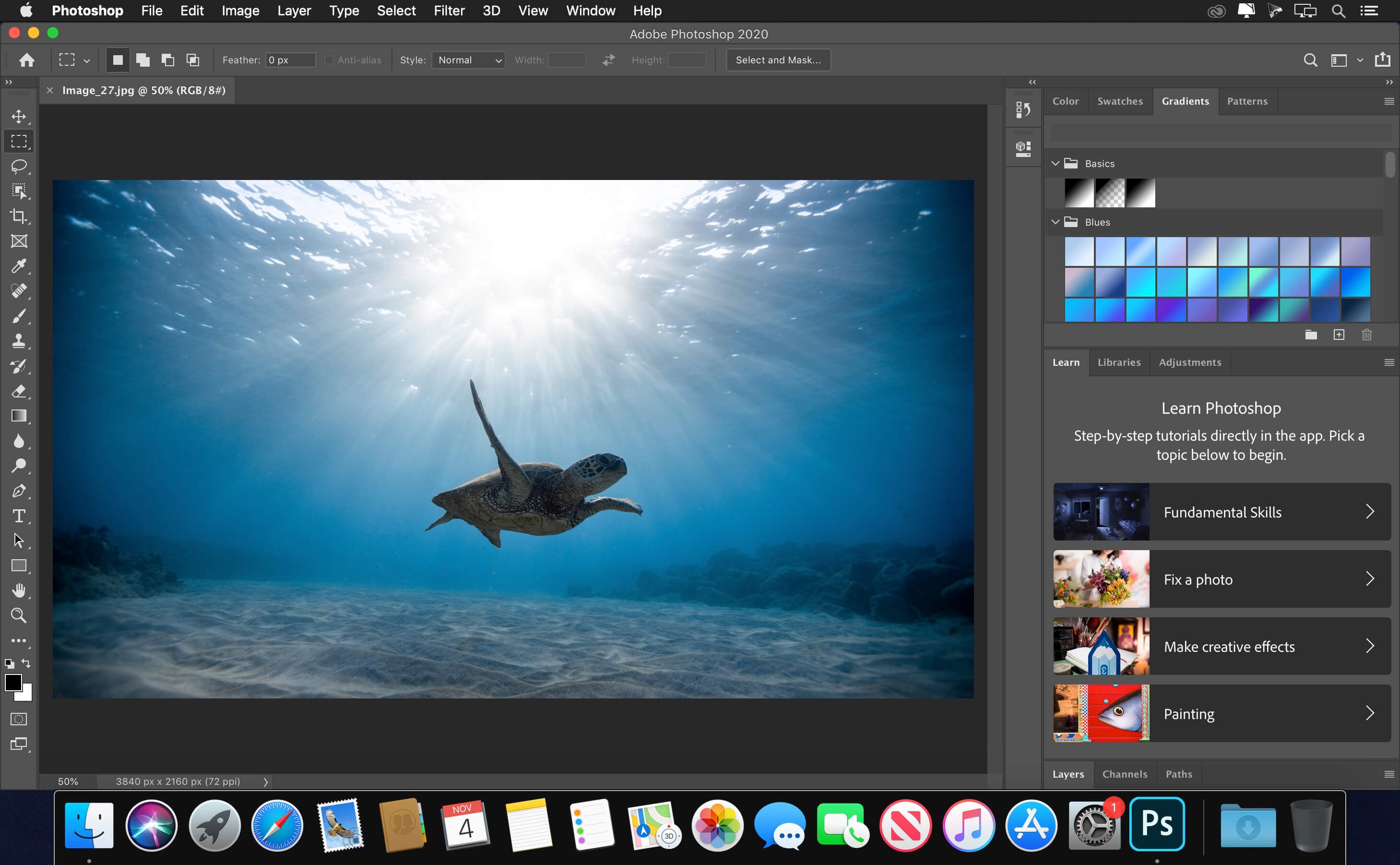Select the Eyedropper tool
This screenshot has width=1400, height=865.
[x=19, y=265]
